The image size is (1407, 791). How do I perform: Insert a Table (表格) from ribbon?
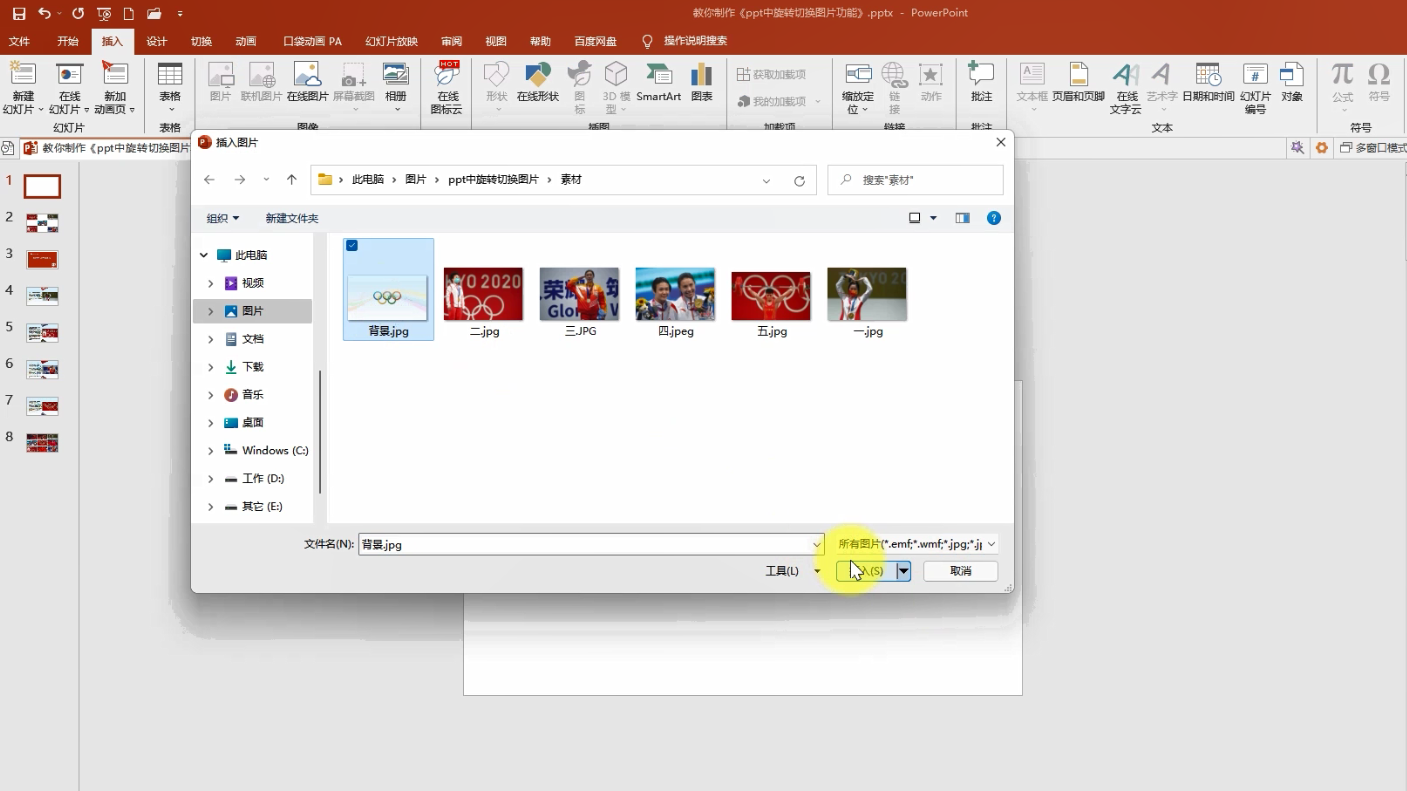pyautogui.click(x=170, y=88)
